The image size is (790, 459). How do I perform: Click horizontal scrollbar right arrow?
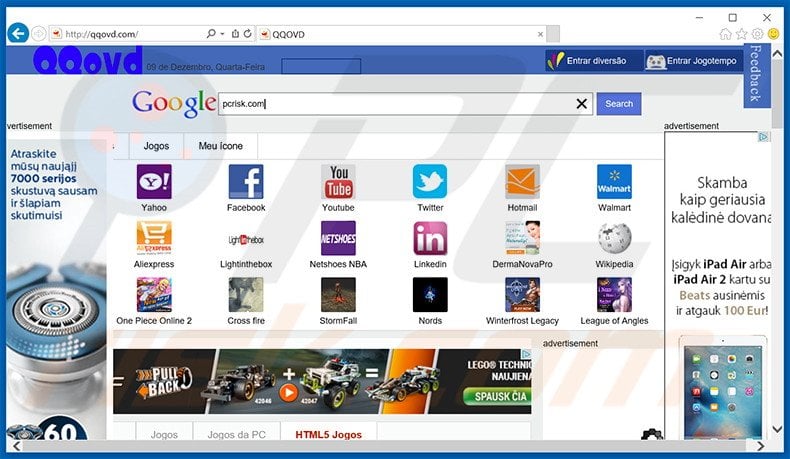click(760, 446)
